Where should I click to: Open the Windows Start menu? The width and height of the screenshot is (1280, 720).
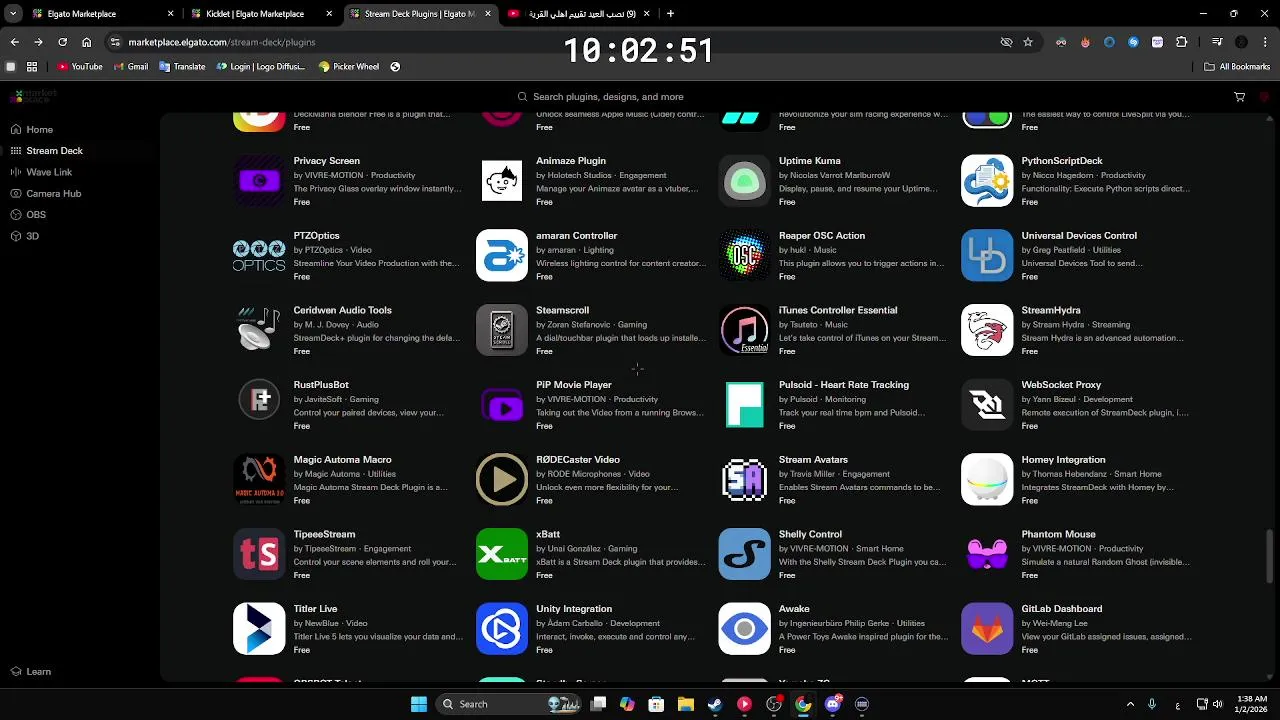click(419, 704)
